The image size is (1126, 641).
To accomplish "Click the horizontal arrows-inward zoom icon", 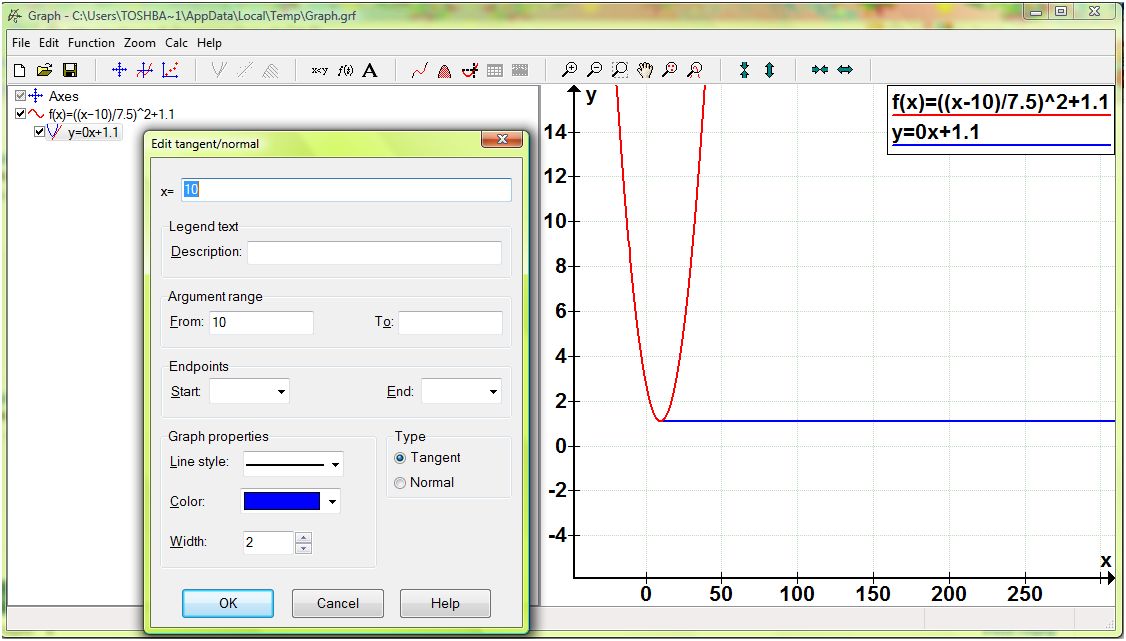I will click(819, 70).
